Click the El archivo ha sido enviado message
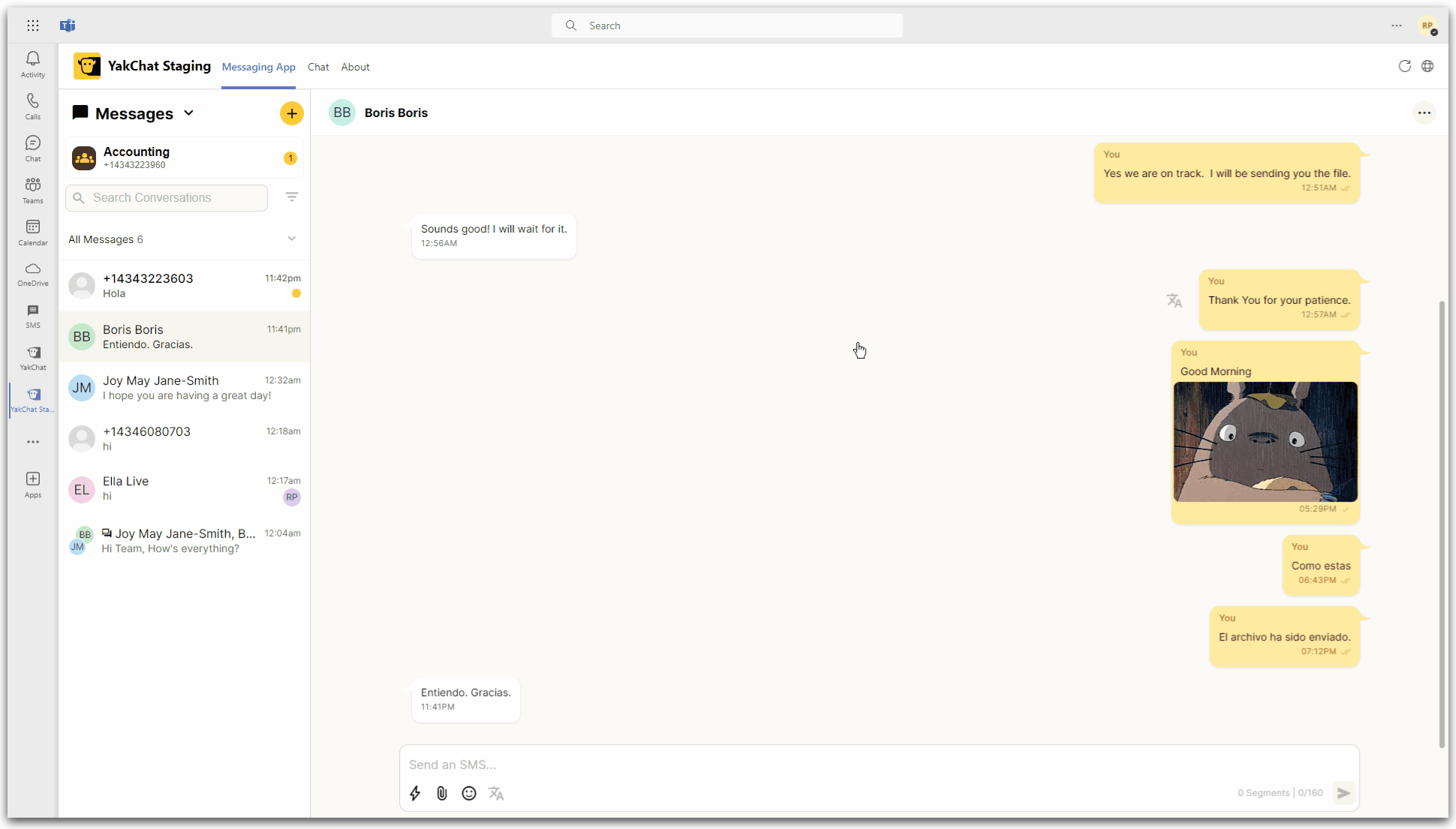 pos(1285,636)
